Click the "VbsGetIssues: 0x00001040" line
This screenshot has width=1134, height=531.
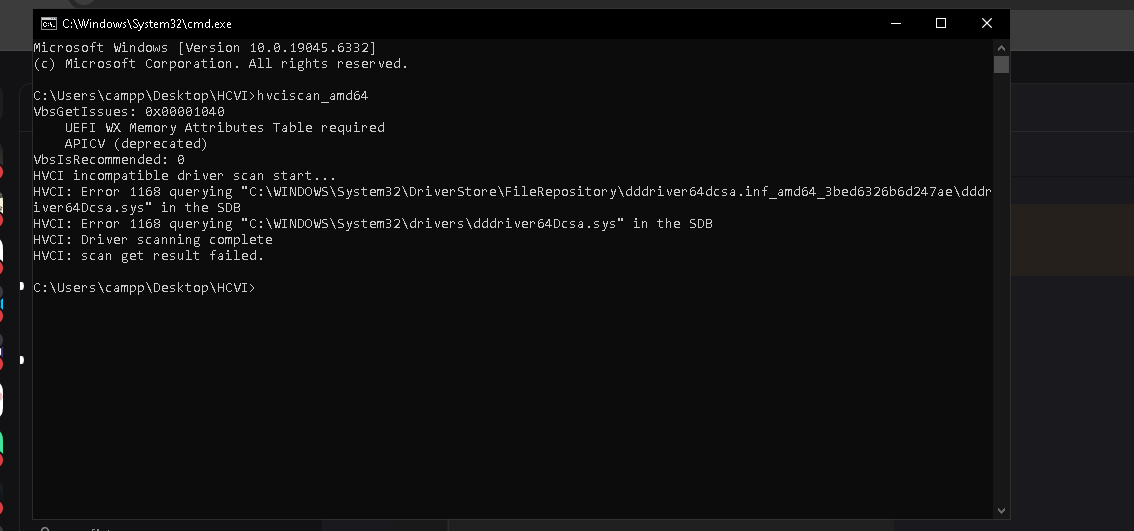(129, 112)
